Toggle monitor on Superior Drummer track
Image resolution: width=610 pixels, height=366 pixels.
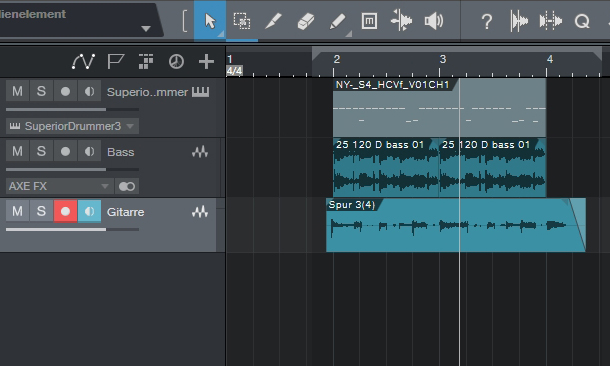pyautogui.click(x=89, y=91)
